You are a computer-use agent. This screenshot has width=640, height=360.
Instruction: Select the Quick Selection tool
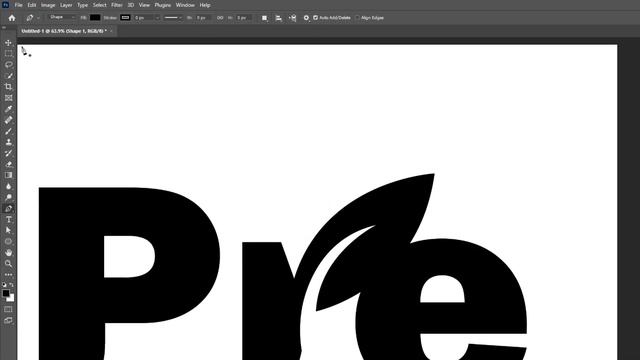point(8,76)
